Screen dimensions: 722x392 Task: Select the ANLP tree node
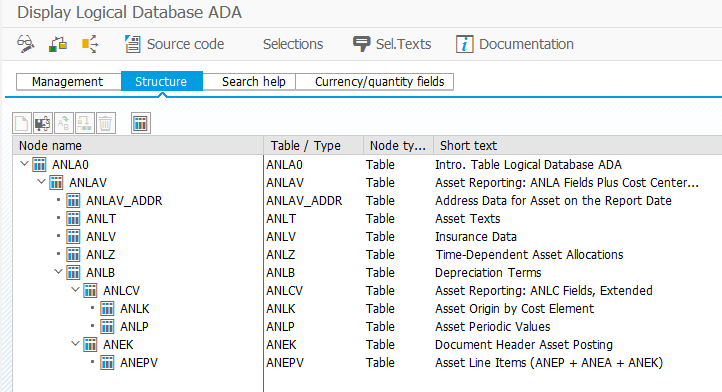point(134,327)
